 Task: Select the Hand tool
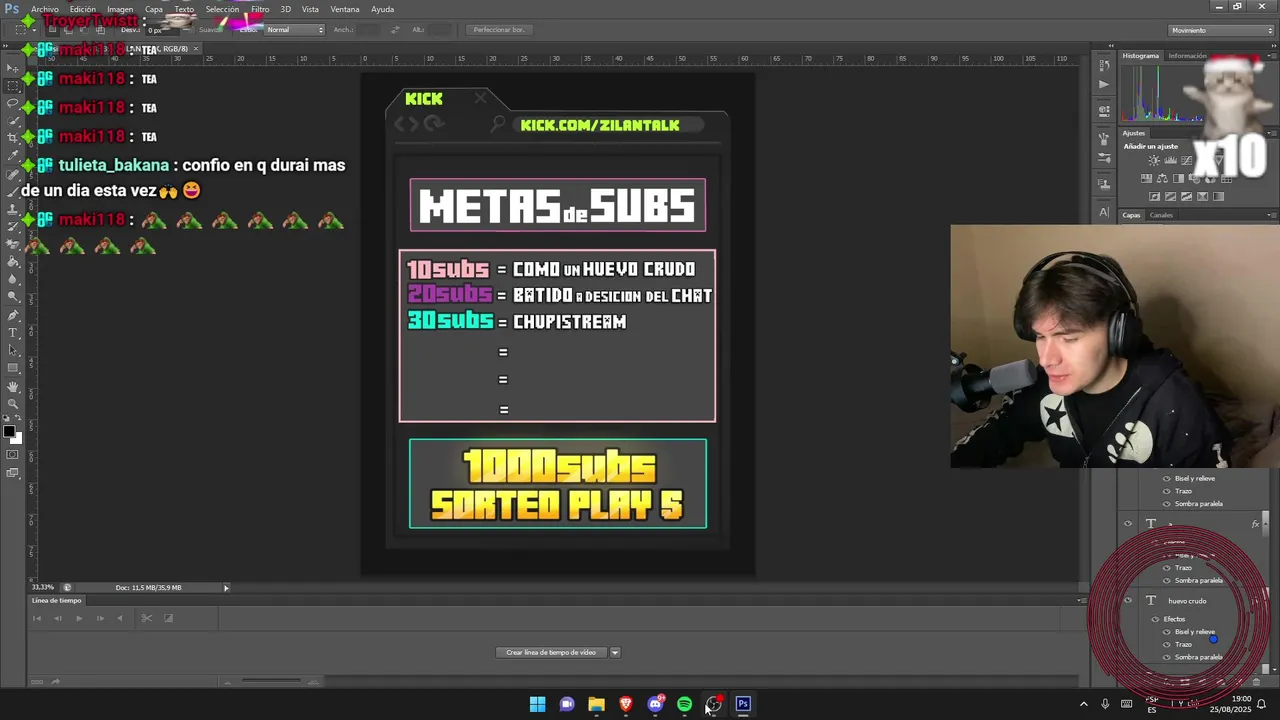[13, 386]
